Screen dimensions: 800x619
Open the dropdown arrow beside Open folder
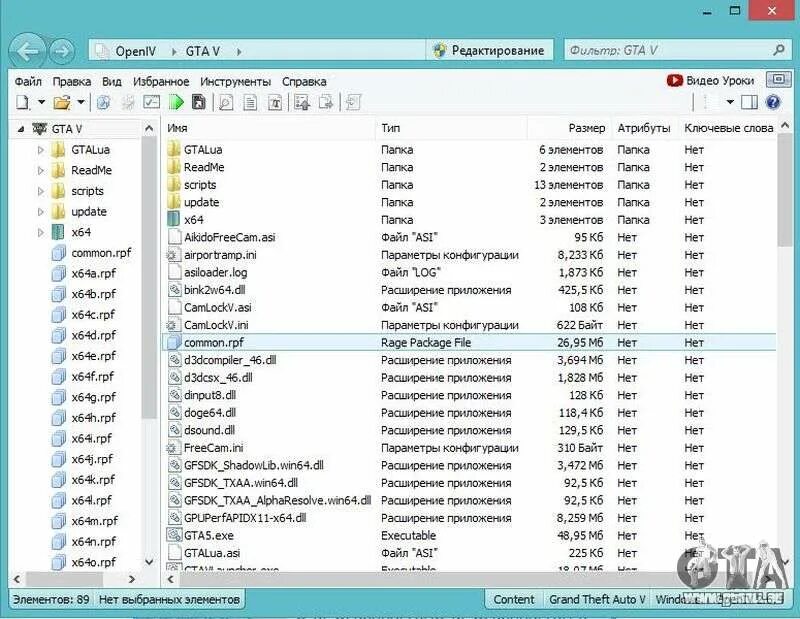[81, 103]
